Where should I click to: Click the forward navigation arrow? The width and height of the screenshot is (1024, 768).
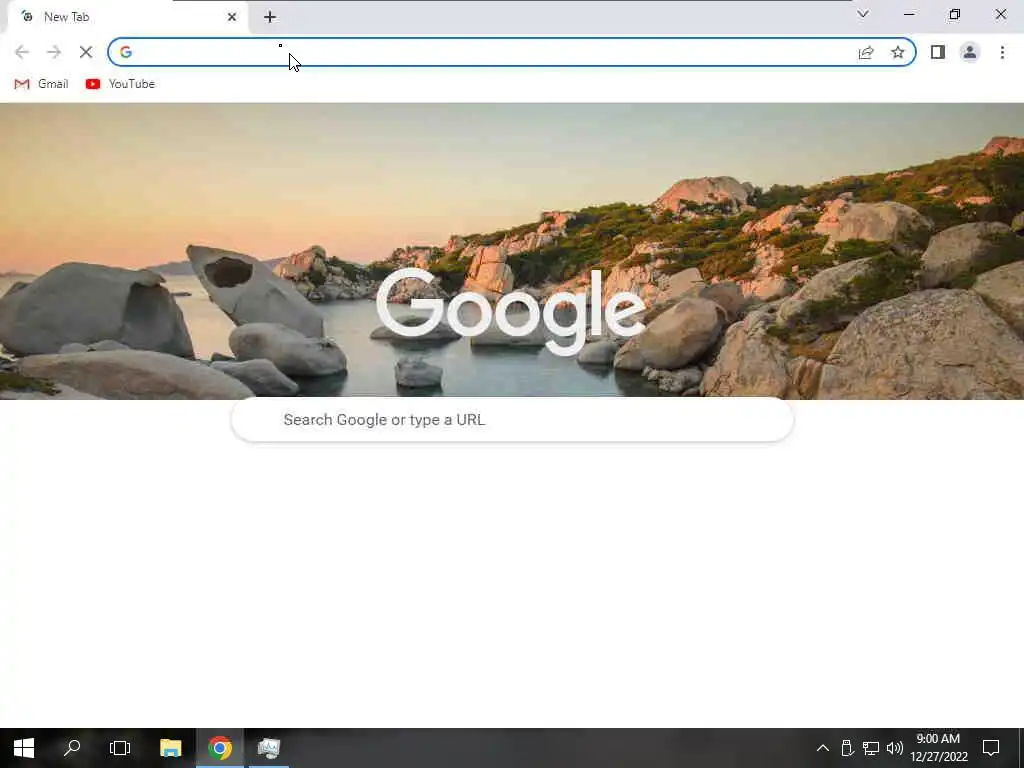click(x=54, y=52)
